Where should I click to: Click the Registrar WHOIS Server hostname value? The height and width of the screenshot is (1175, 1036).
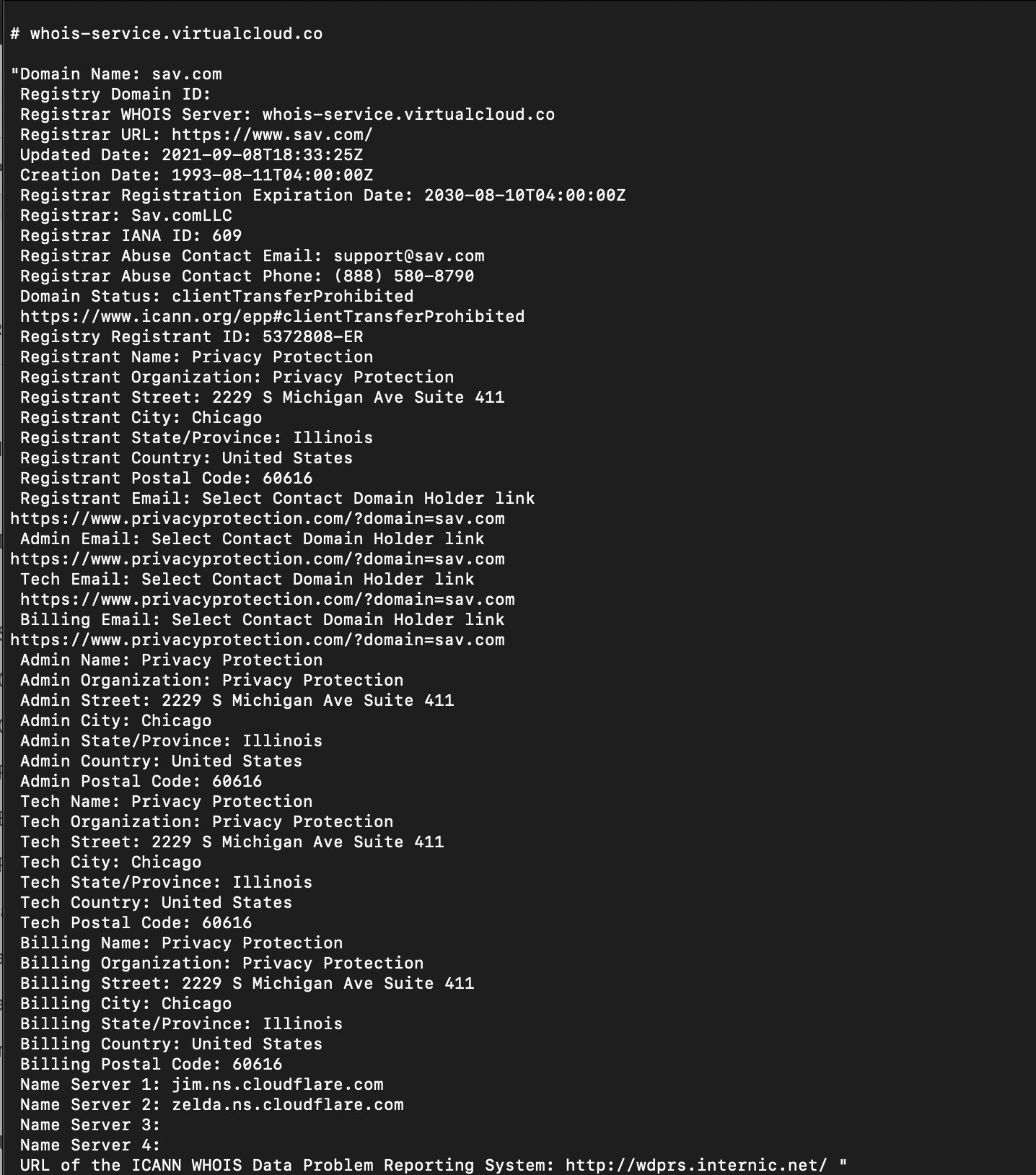[x=408, y=115]
